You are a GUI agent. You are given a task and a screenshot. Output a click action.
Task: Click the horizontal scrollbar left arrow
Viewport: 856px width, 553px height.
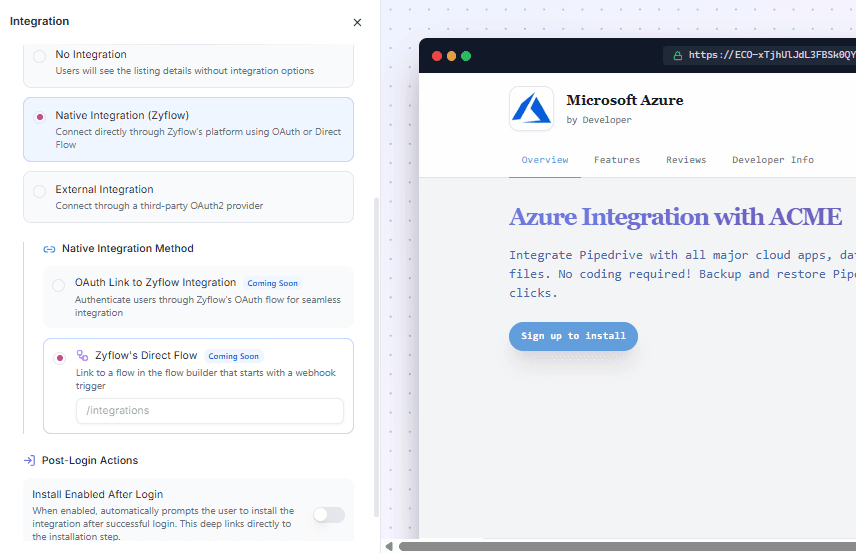[x=389, y=546]
